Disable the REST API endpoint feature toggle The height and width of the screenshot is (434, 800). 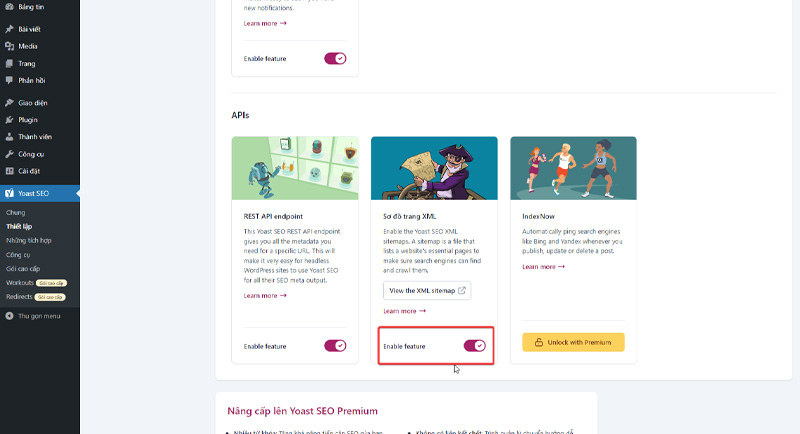click(x=335, y=346)
